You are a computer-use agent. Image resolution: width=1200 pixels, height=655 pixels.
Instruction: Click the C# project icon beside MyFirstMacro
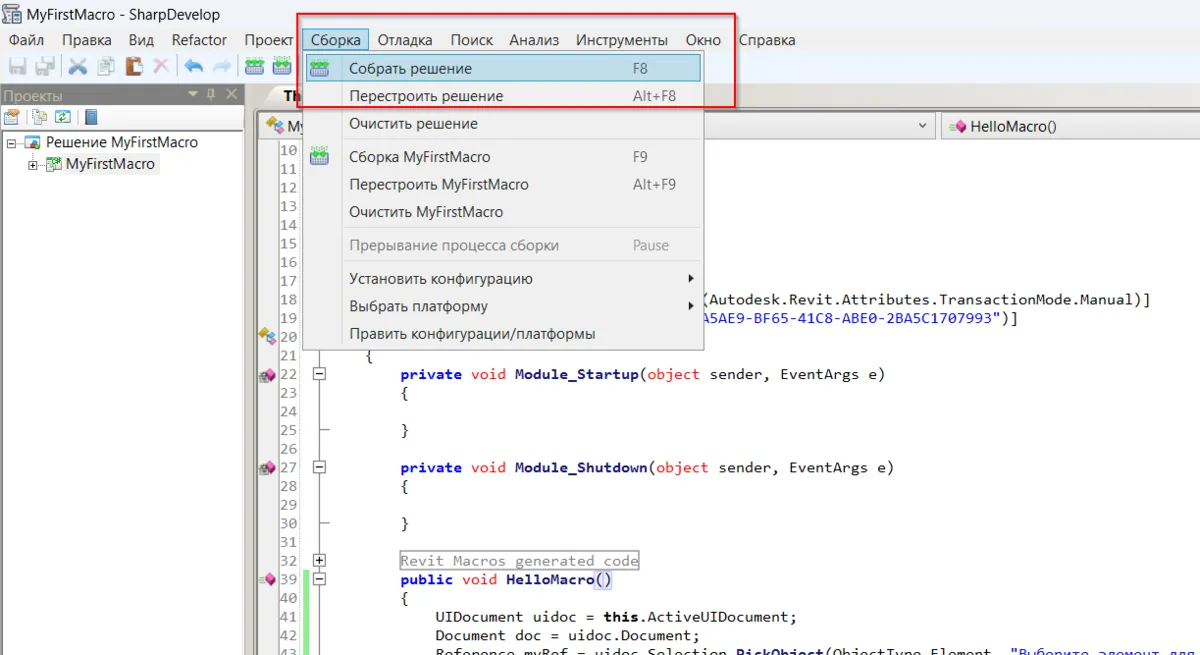click(x=53, y=164)
